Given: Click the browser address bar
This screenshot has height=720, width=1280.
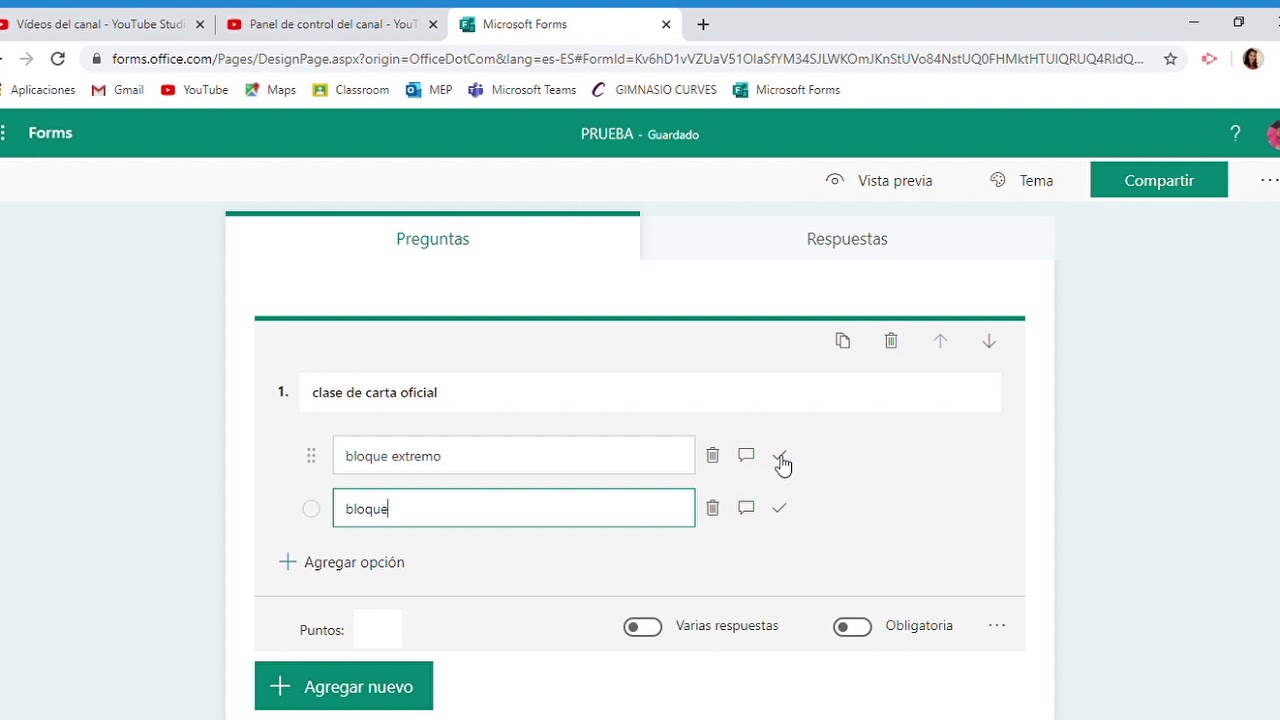Looking at the screenshot, I should click(628, 59).
